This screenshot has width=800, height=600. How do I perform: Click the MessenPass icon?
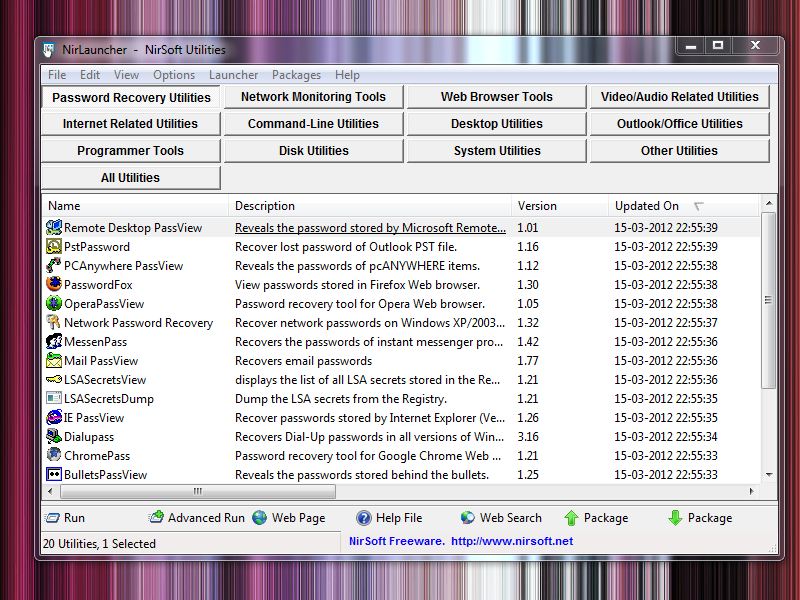54,341
